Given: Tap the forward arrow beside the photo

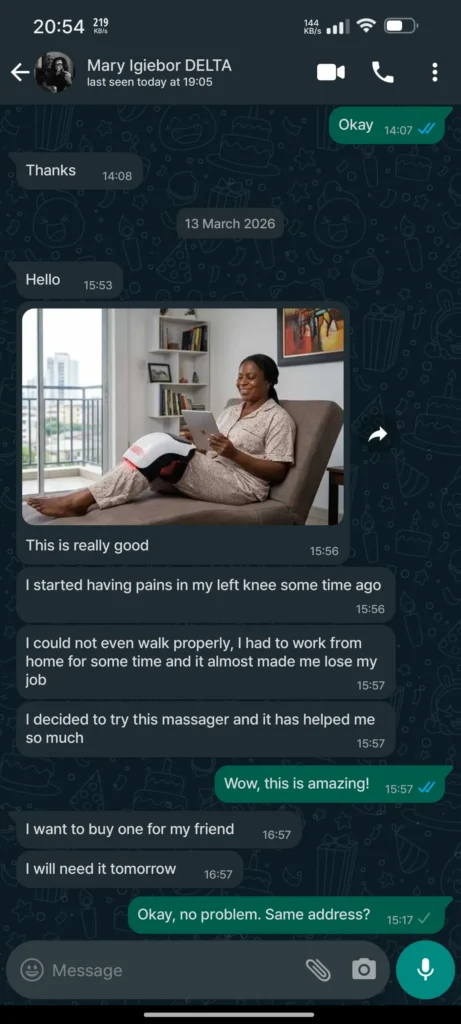Looking at the screenshot, I should coord(377,434).
